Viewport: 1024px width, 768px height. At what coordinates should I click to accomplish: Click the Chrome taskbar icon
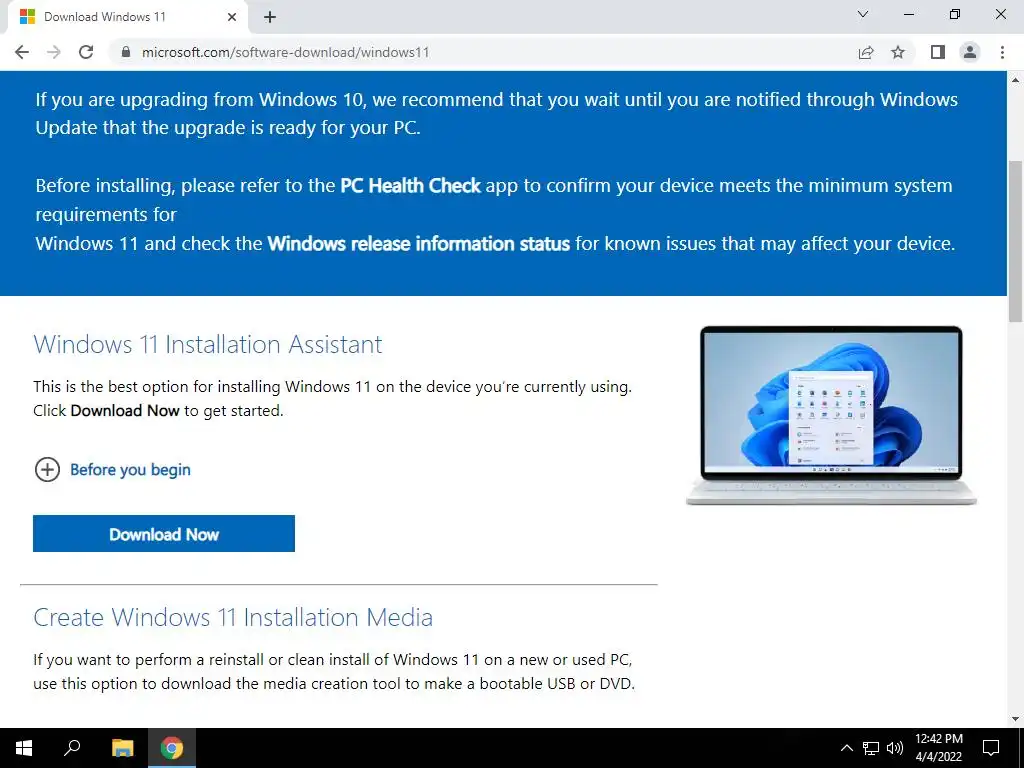(172, 748)
